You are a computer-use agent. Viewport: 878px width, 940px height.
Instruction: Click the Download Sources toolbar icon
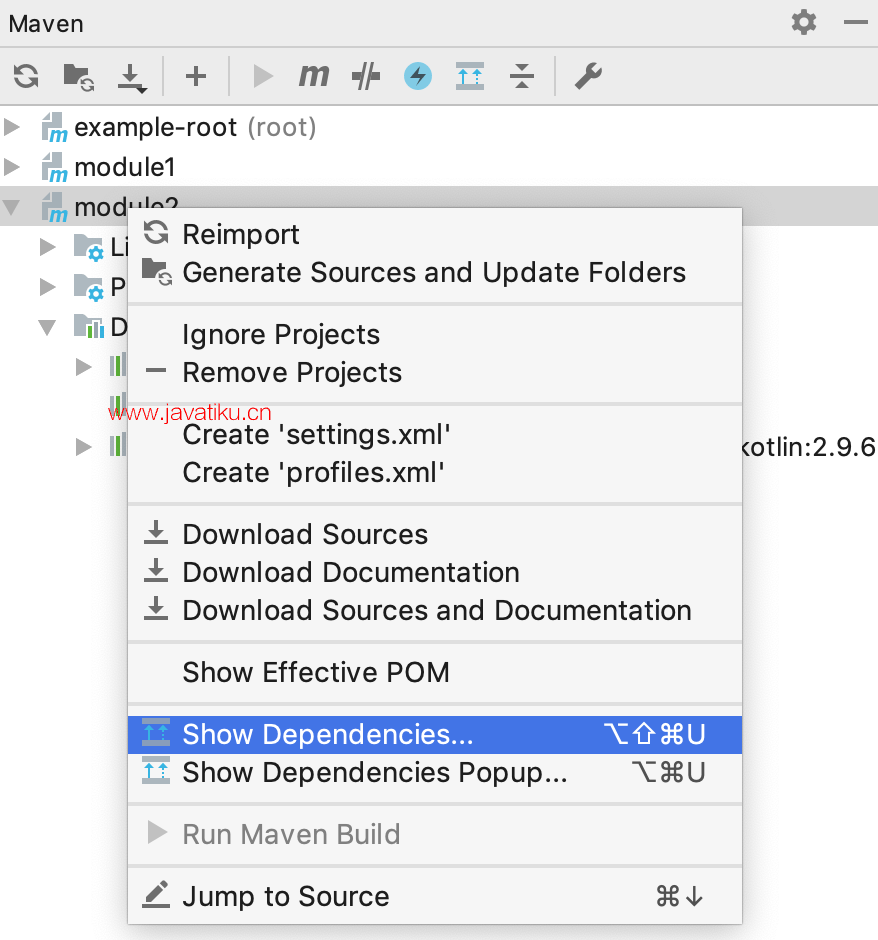(131, 77)
